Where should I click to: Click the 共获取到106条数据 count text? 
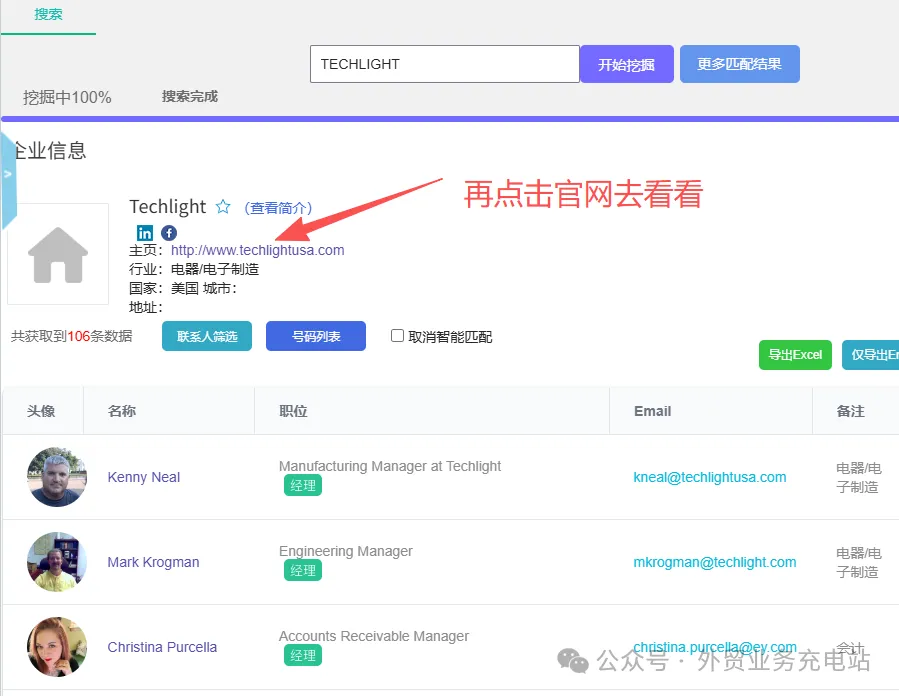pyautogui.click(x=72, y=336)
